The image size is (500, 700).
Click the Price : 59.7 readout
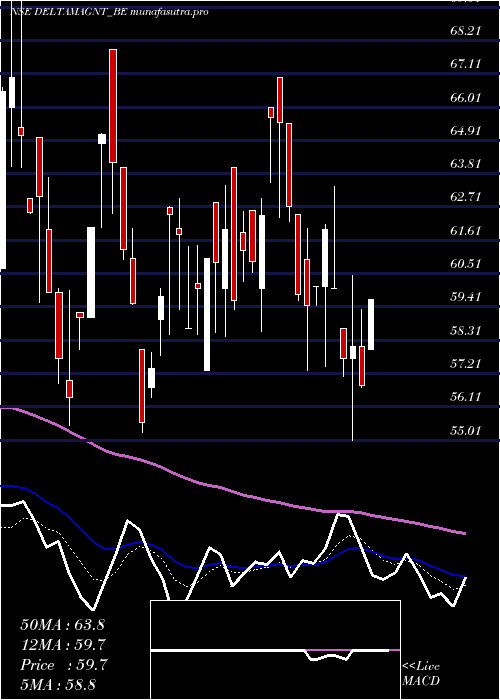pos(64,665)
